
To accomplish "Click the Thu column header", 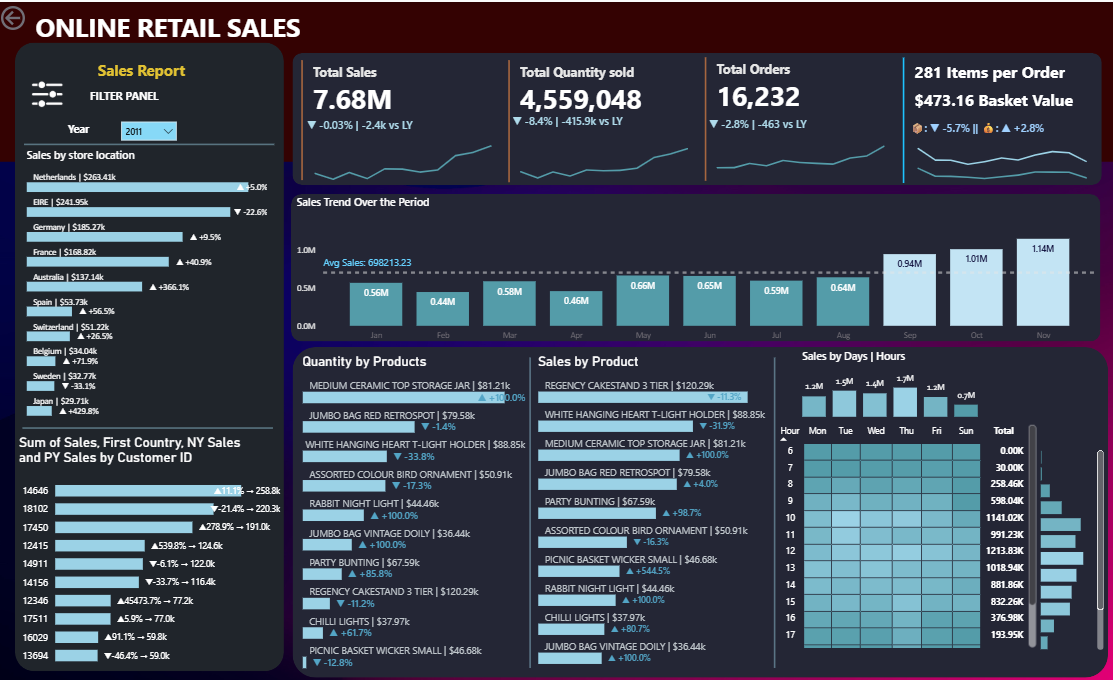I will coord(906,431).
